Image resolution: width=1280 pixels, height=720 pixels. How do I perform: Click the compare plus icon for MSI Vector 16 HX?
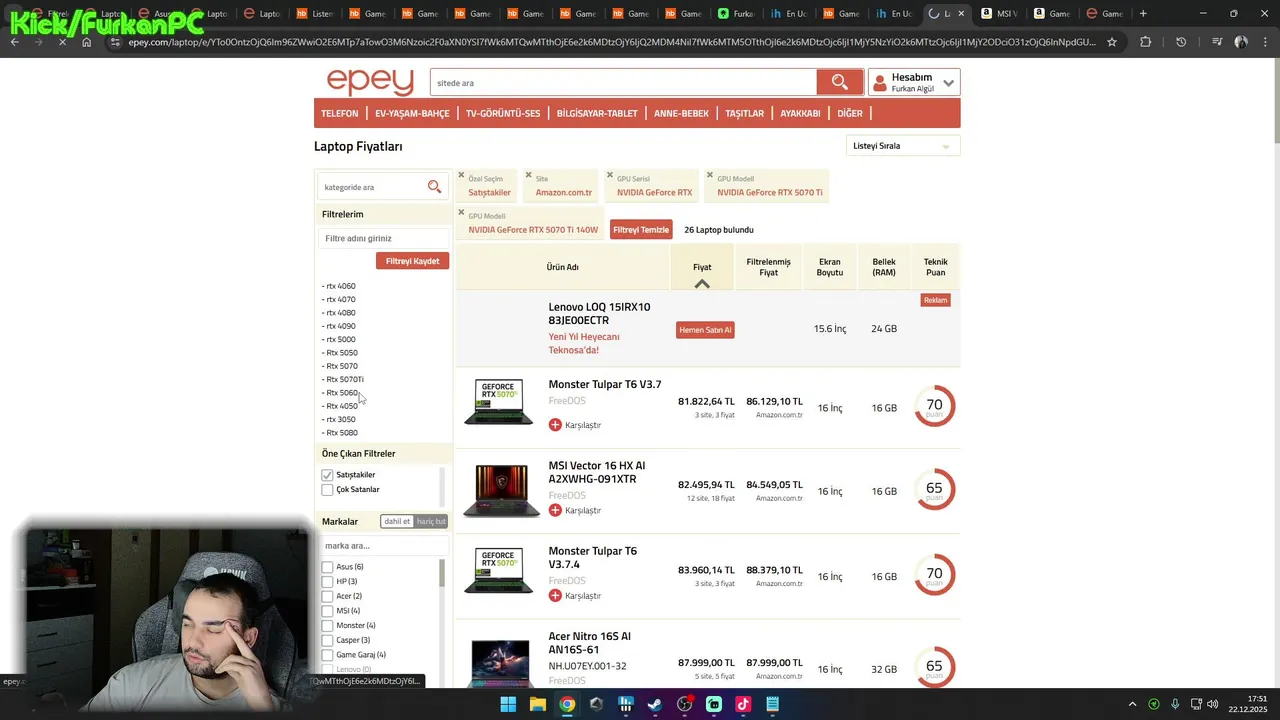[x=555, y=510]
